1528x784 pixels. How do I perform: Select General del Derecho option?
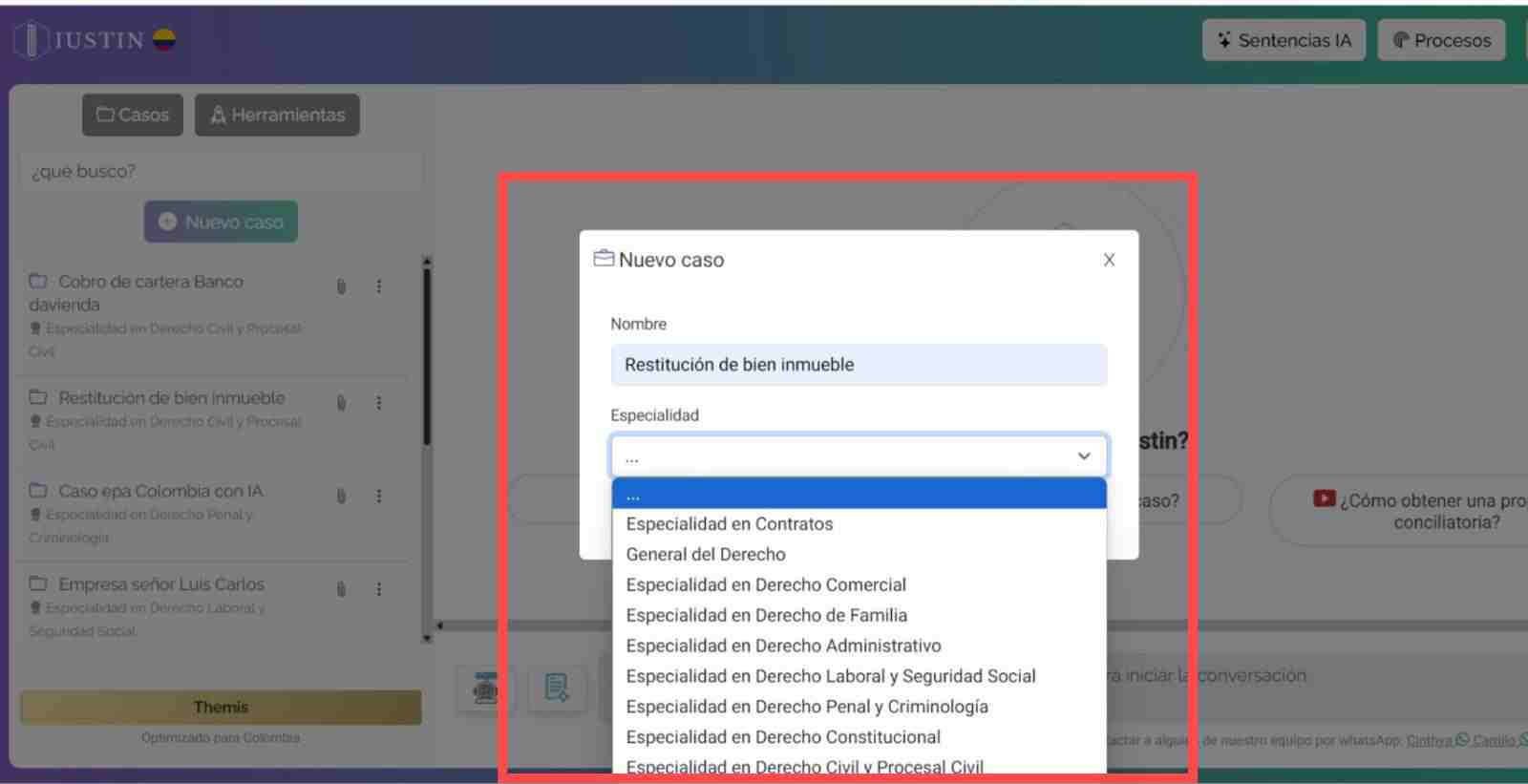859,555
